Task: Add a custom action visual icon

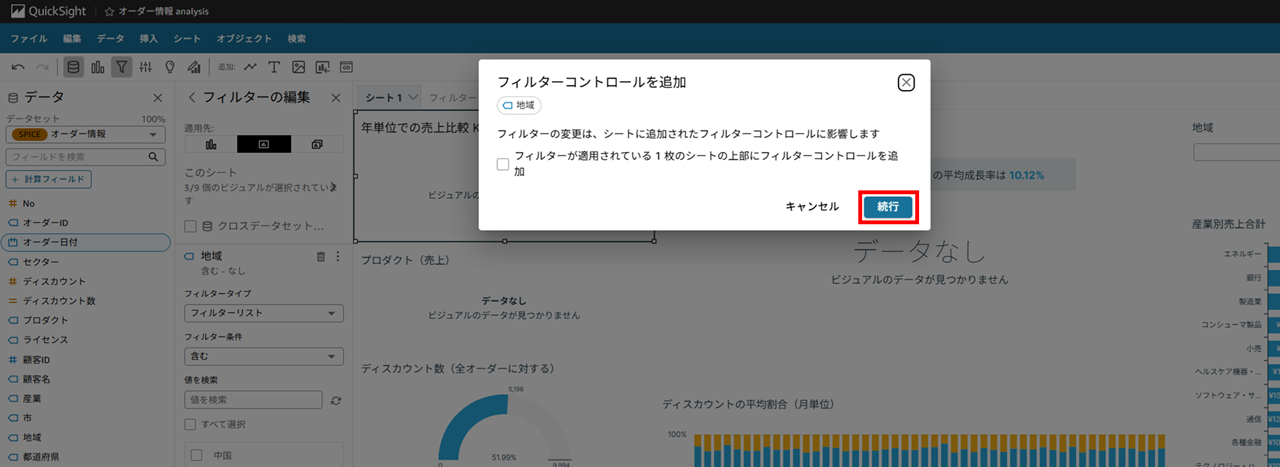Action: pos(322,67)
